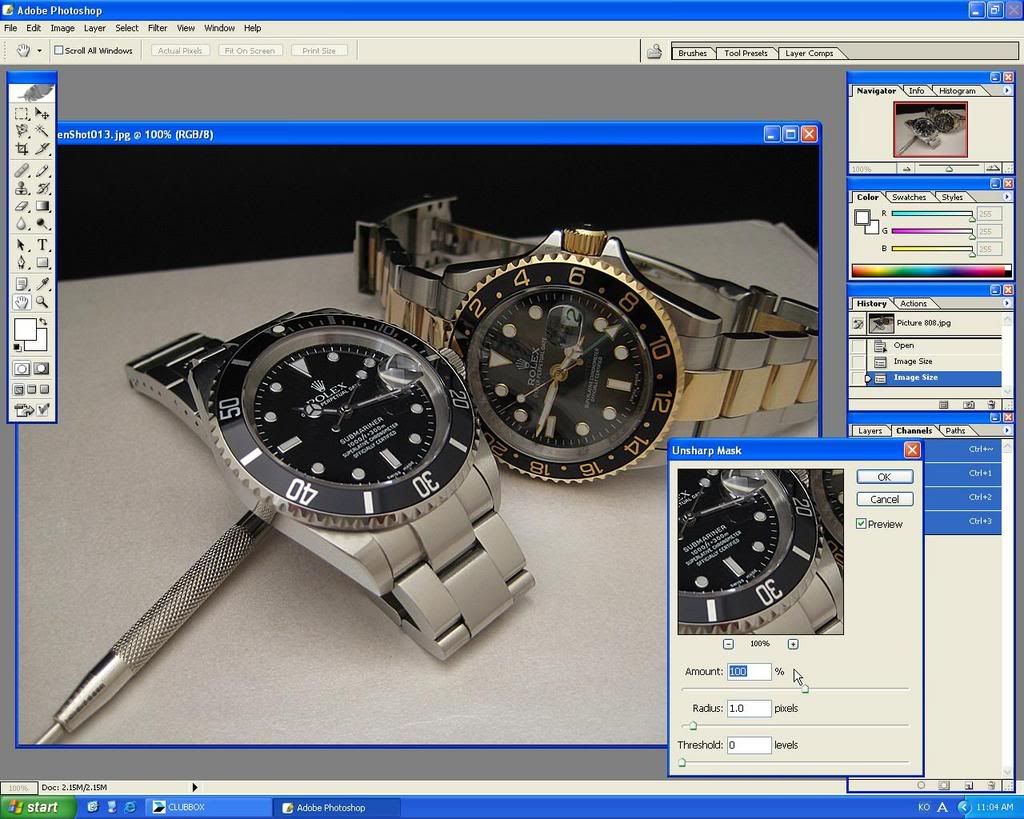Open the Image menu
Screen dimensions: 1024x819
[x=63, y=28]
